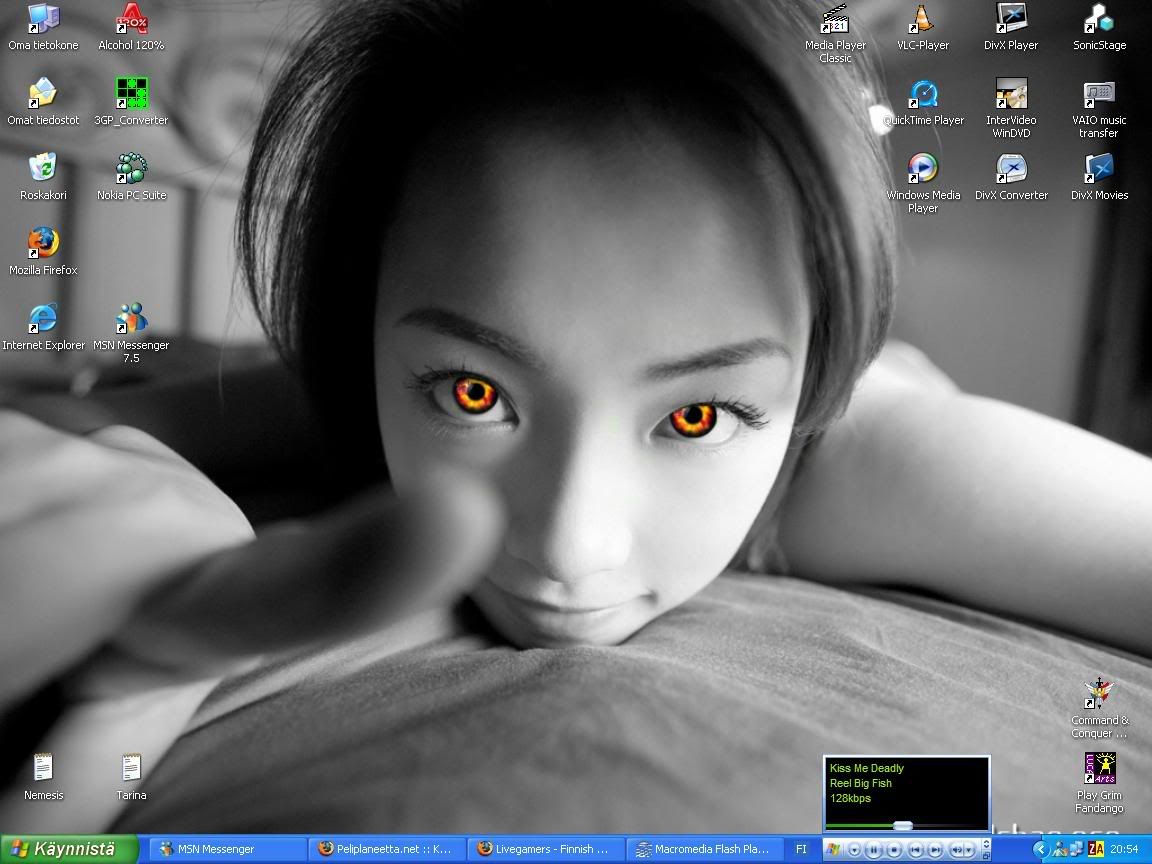This screenshot has width=1152, height=864.
Task: Stop the song in the media toolbar
Action: pyautogui.click(x=894, y=850)
